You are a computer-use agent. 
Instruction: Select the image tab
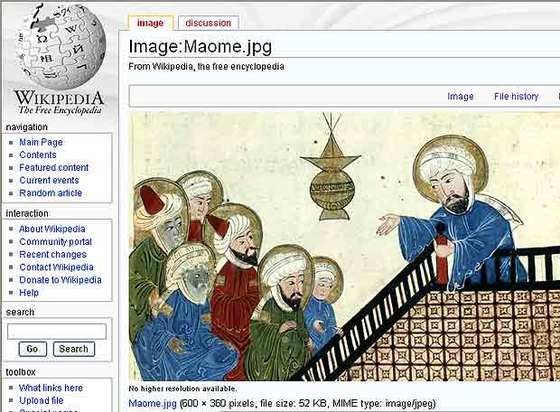[x=150, y=23]
